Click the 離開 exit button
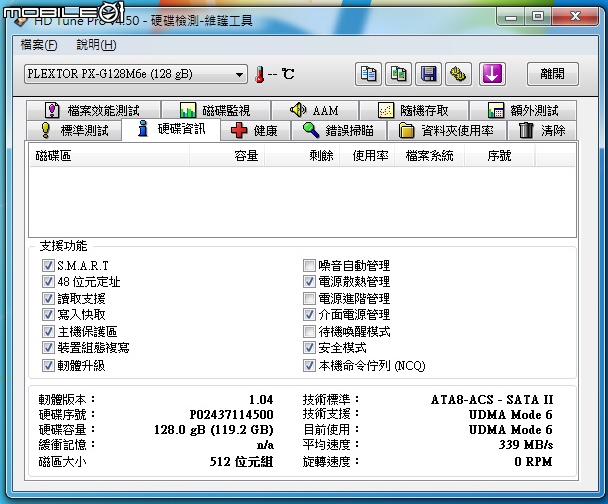Image resolution: width=608 pixels, height=504 pixels. (553, 74)
